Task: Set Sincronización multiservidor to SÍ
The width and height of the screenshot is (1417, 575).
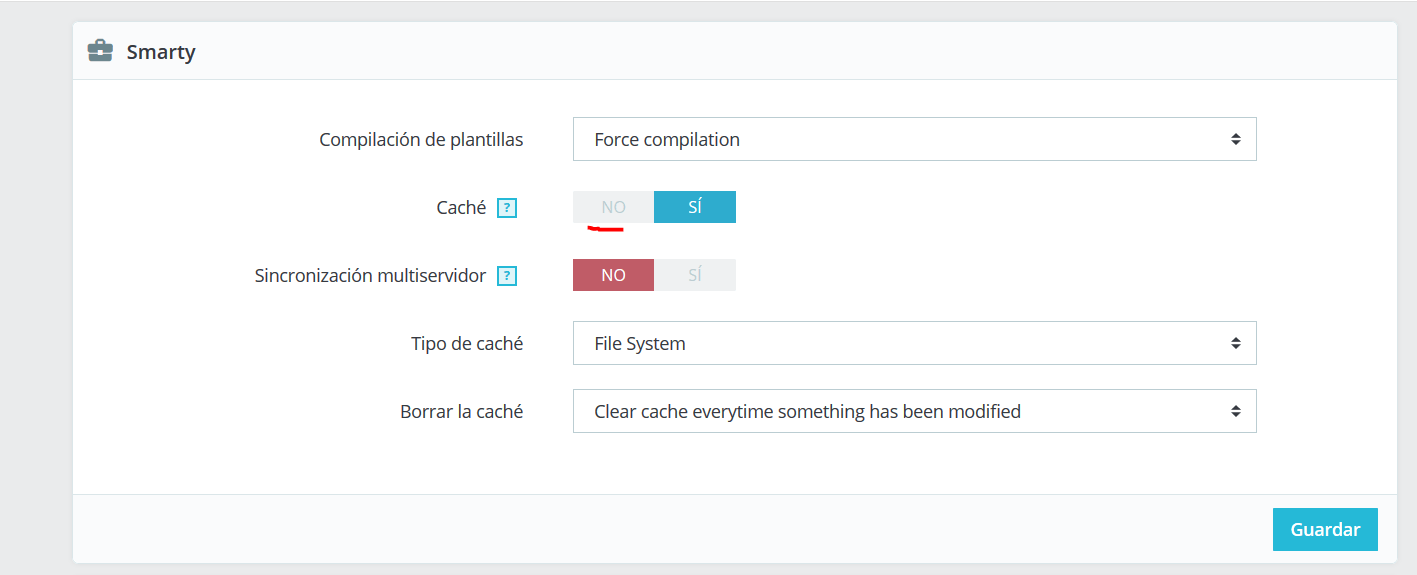Action: tap(695, 275)
